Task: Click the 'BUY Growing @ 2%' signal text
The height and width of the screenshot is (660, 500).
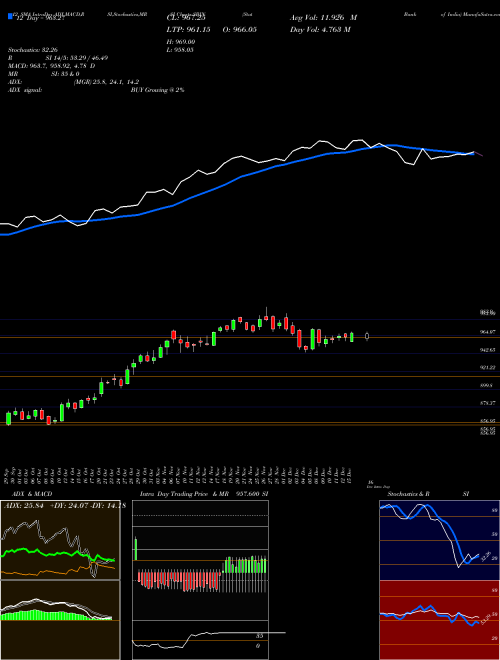Action: pos(157,90)
